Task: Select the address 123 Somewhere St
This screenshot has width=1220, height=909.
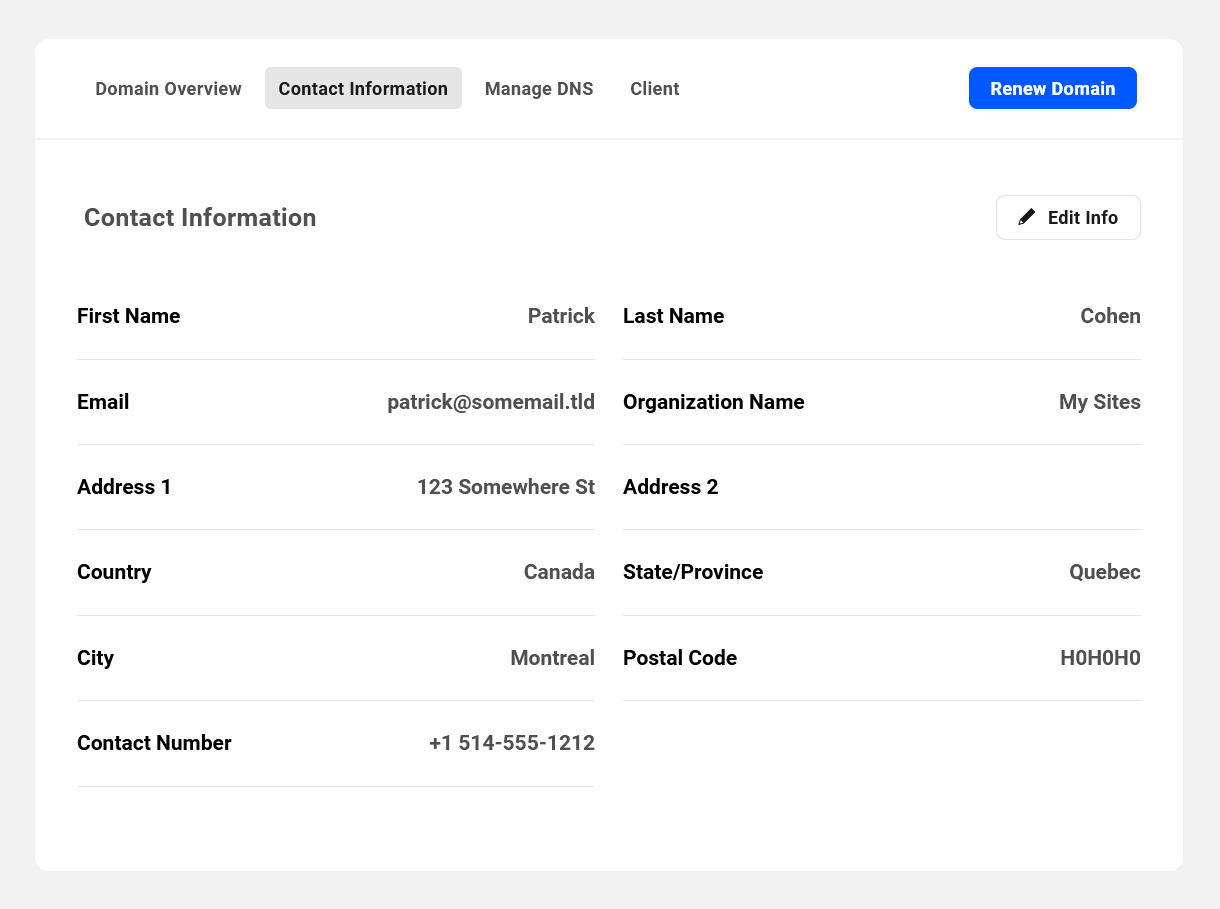Action: pos(506,487)
